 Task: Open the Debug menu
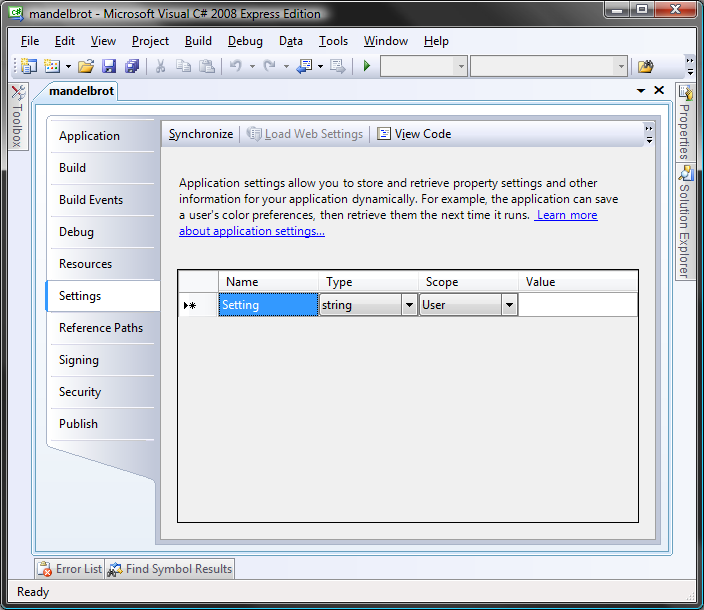245,41
